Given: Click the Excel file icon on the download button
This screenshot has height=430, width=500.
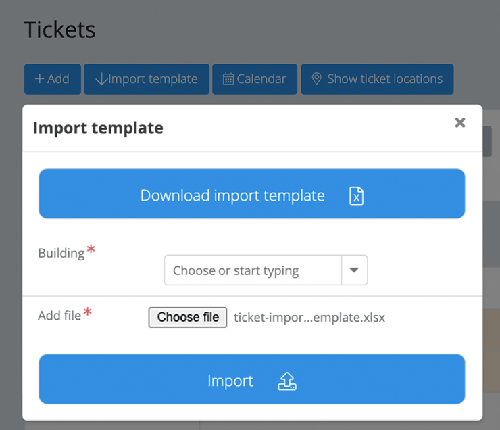Looking at the screenshot, I should [x=356, y=196].
